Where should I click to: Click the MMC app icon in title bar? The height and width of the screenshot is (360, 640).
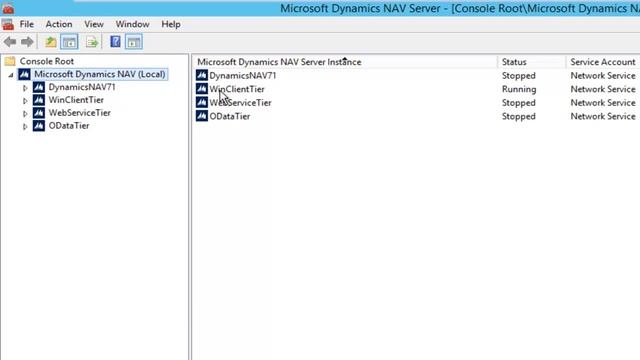[8, 8]
